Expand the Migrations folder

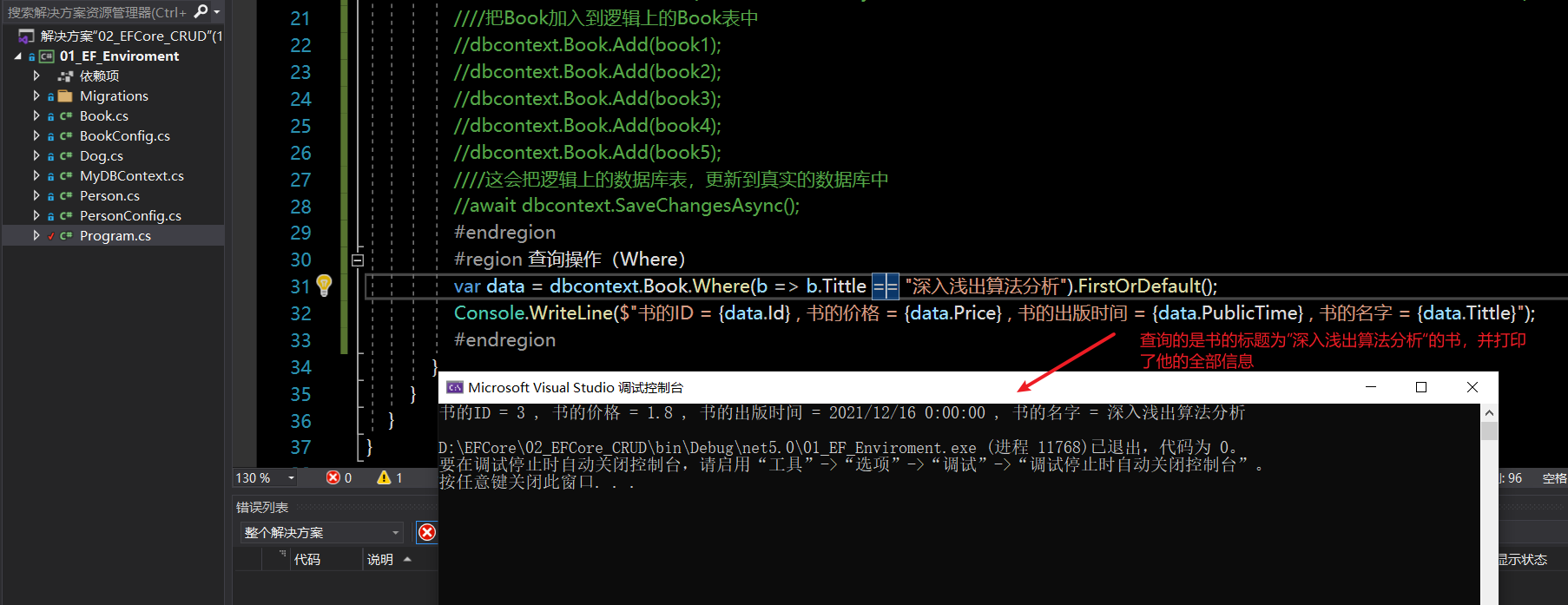coord(36,95)
